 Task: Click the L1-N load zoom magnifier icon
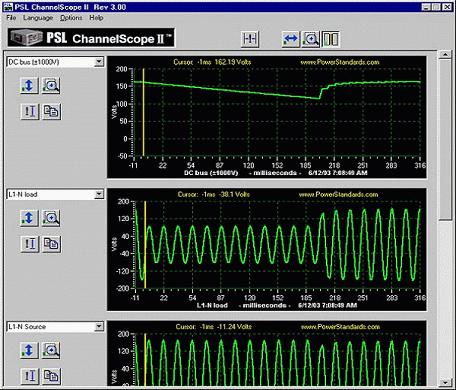(x=51, y=218)
